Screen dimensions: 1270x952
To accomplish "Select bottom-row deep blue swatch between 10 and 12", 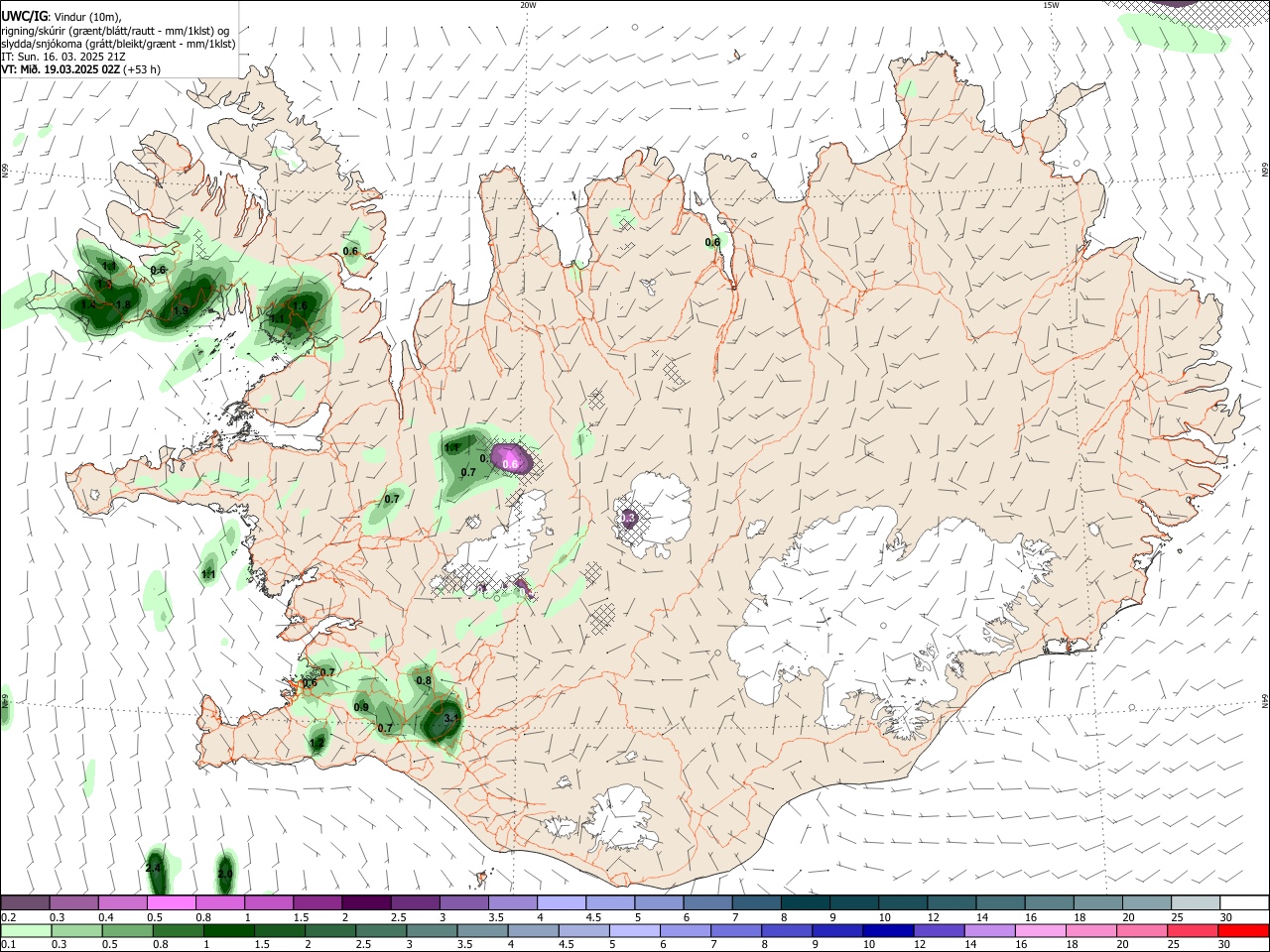I will pos(886,930).
